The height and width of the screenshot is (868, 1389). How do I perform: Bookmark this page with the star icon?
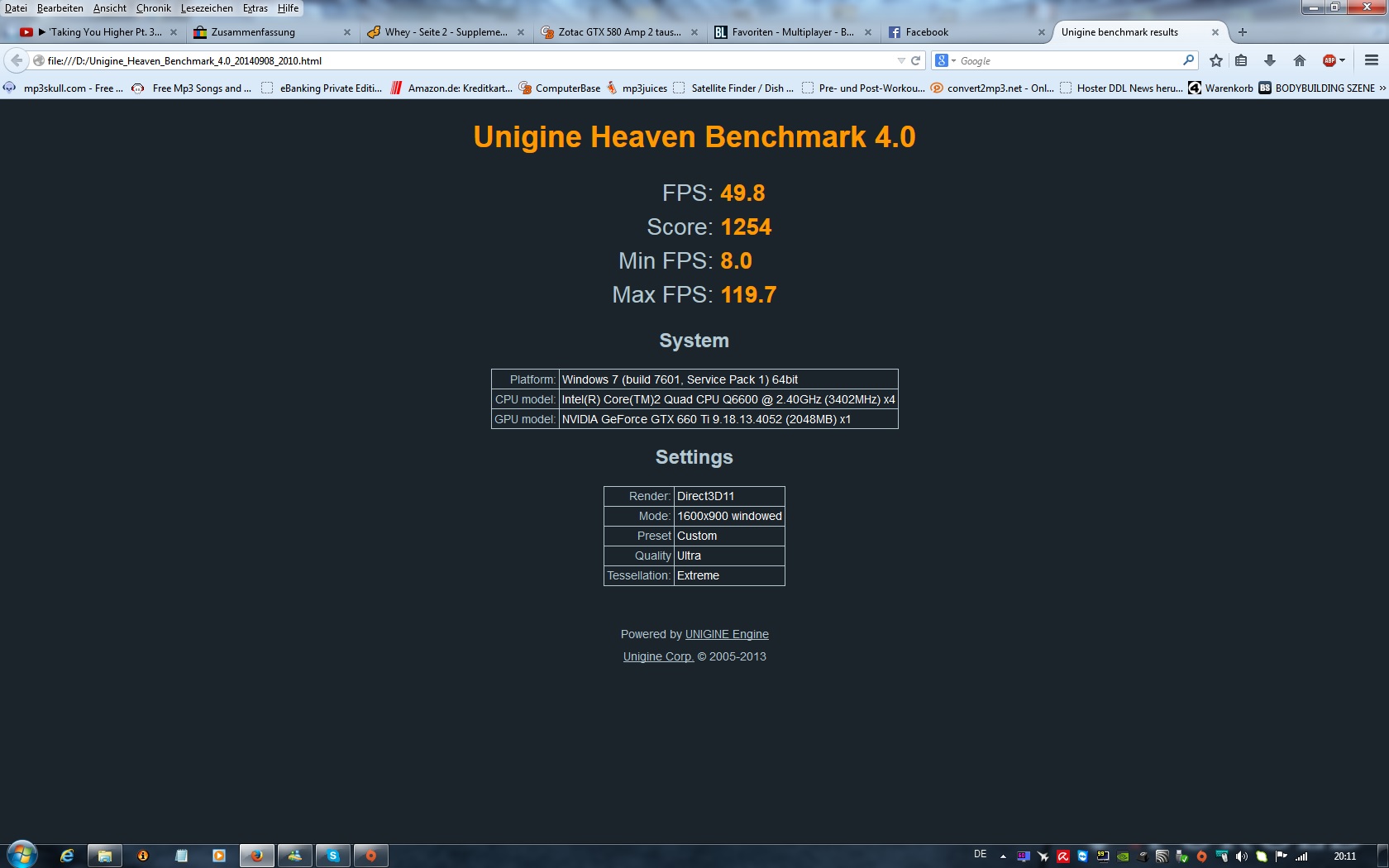1215,60
